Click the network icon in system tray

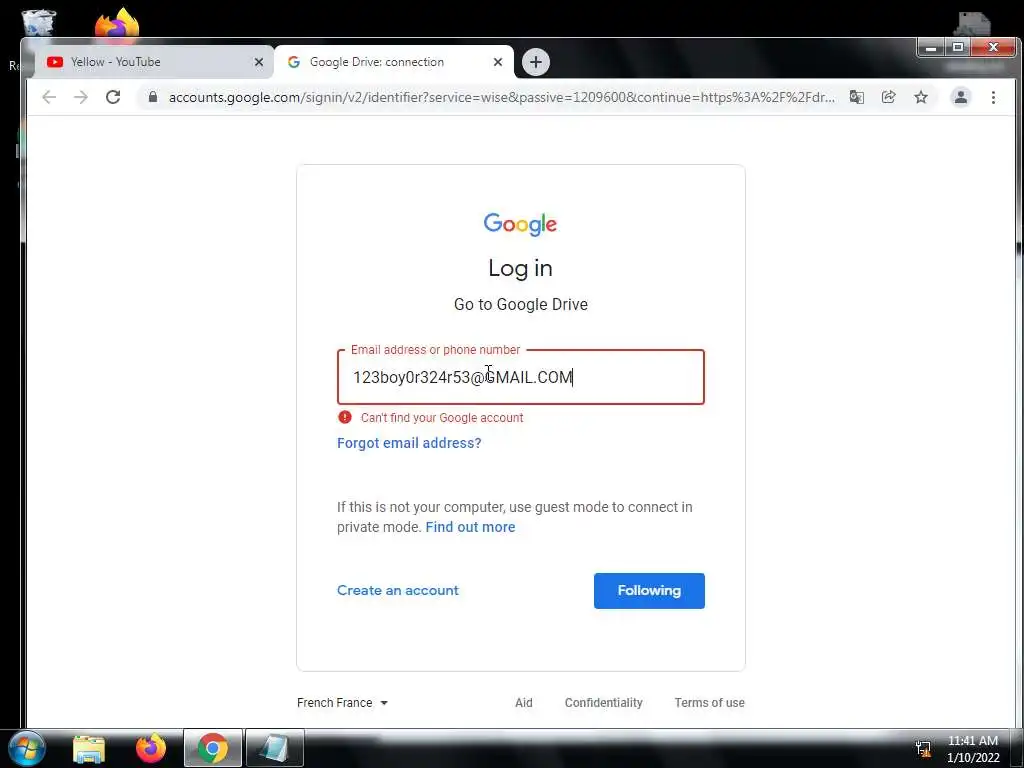pos(923,749)
